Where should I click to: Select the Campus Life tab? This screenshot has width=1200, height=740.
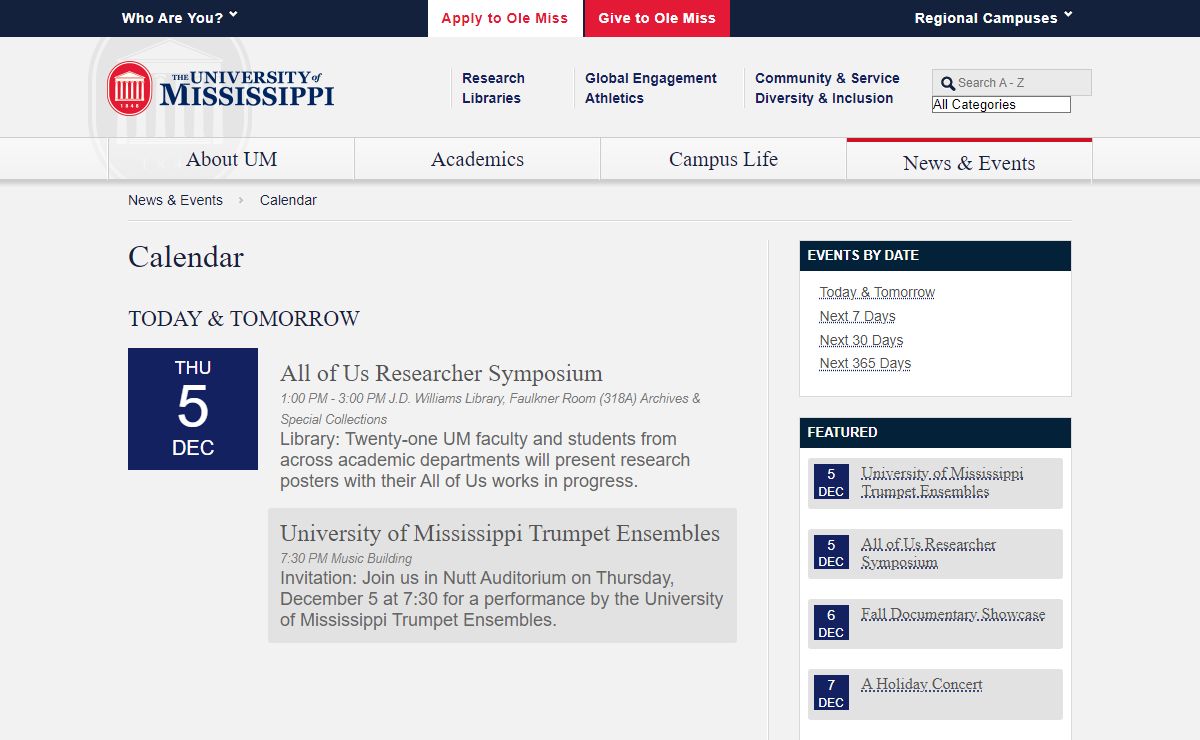click(x=723, y=159)
